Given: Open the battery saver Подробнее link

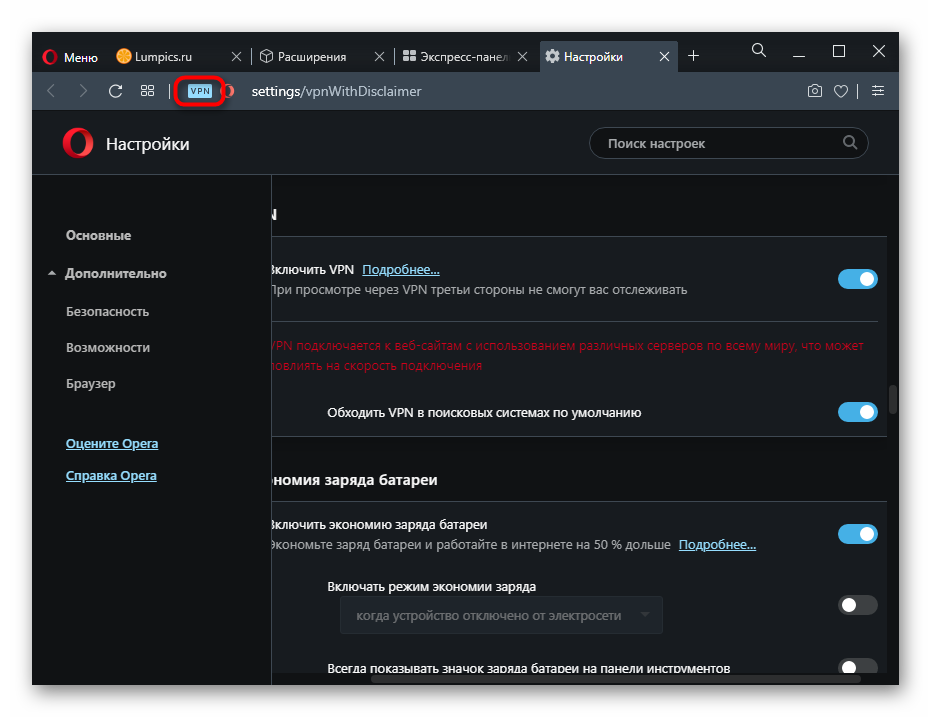Looking at the screenshot, I should coord(717,545).
